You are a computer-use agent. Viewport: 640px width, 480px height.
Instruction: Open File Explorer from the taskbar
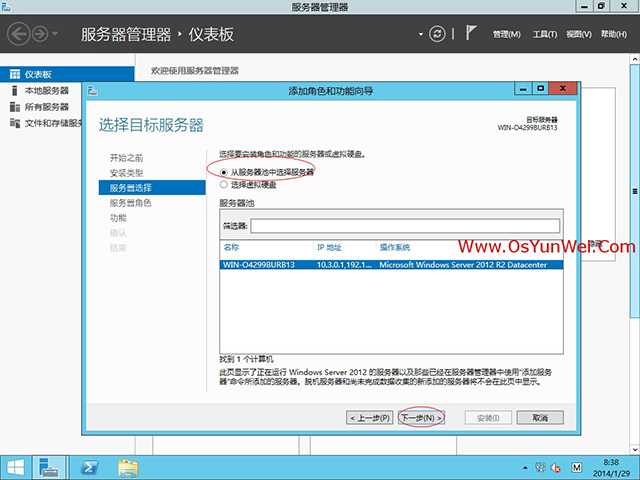pyautogui.click(x=128, y=468)
